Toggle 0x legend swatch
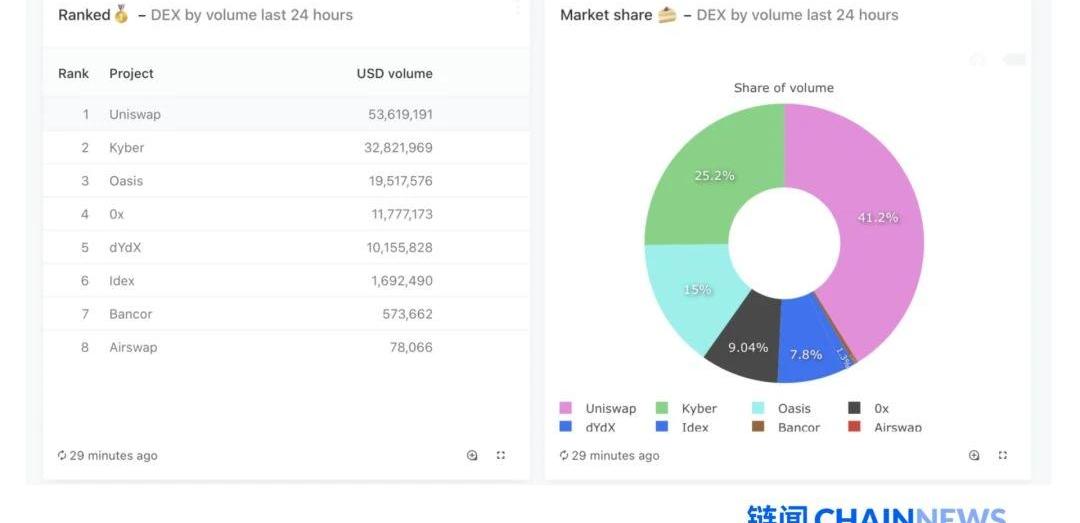Image resolution: width=1080 pixels, height=523 pixels. 854,408
